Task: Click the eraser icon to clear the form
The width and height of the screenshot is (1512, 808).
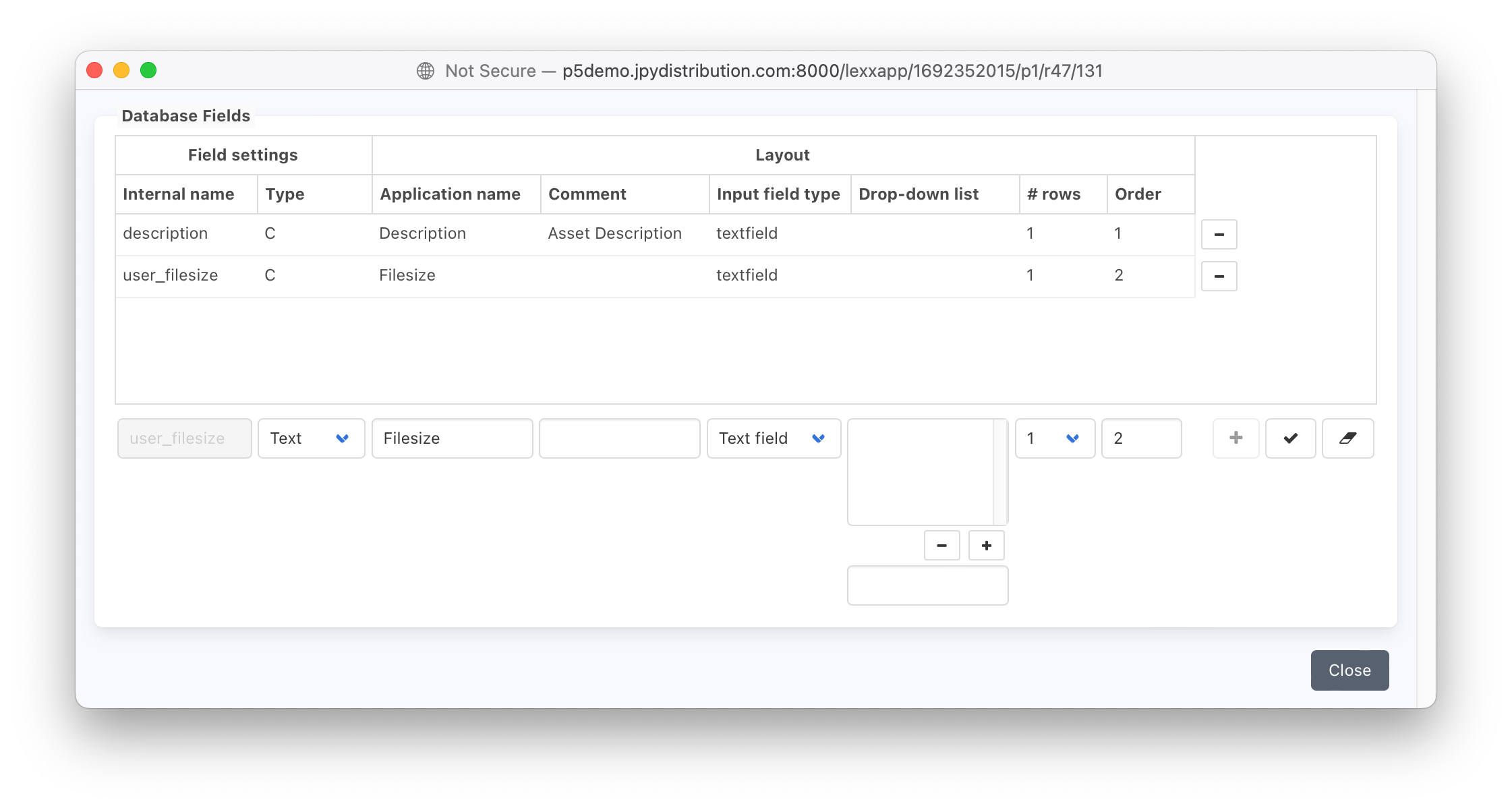Action: click(1347, 438)
